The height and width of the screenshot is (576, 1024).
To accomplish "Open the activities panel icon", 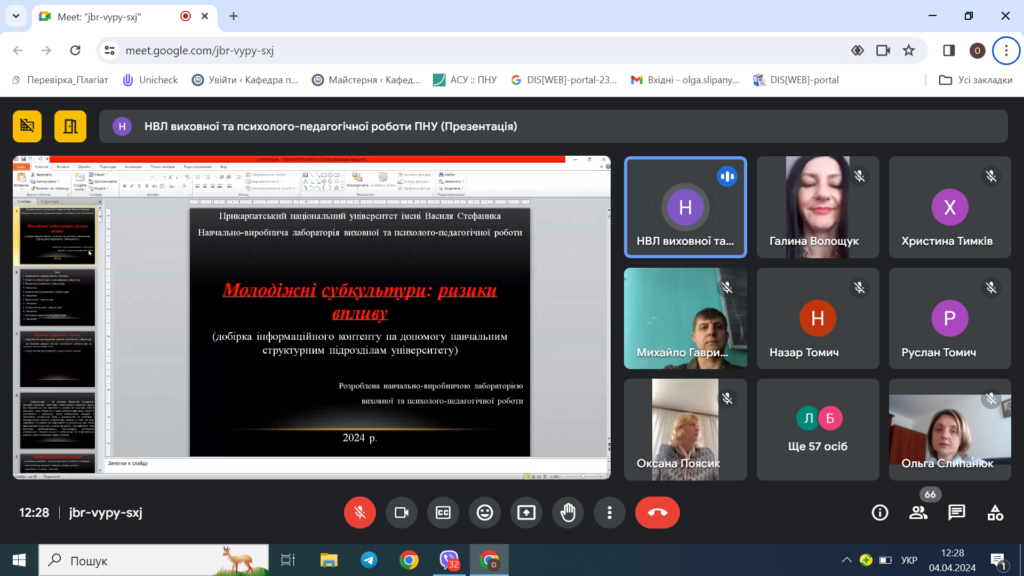I will [x=995, y=512].
